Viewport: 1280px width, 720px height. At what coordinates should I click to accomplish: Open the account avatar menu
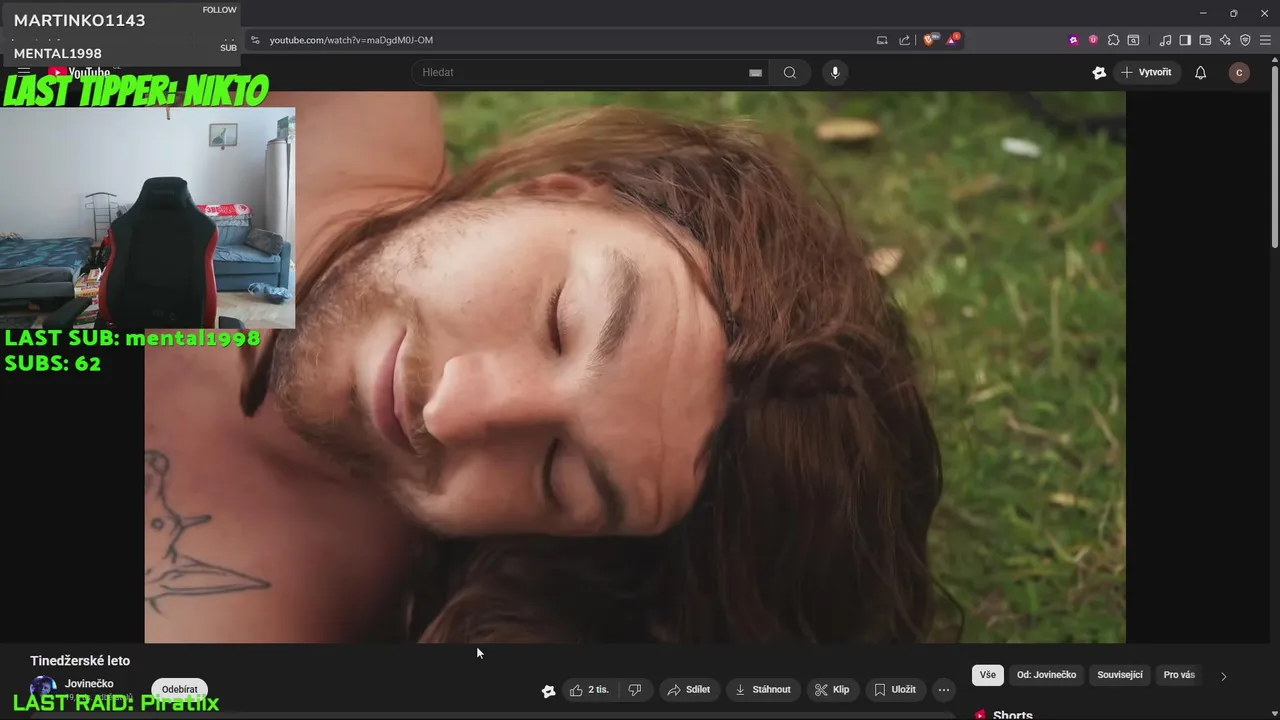tap(1239, 72)
